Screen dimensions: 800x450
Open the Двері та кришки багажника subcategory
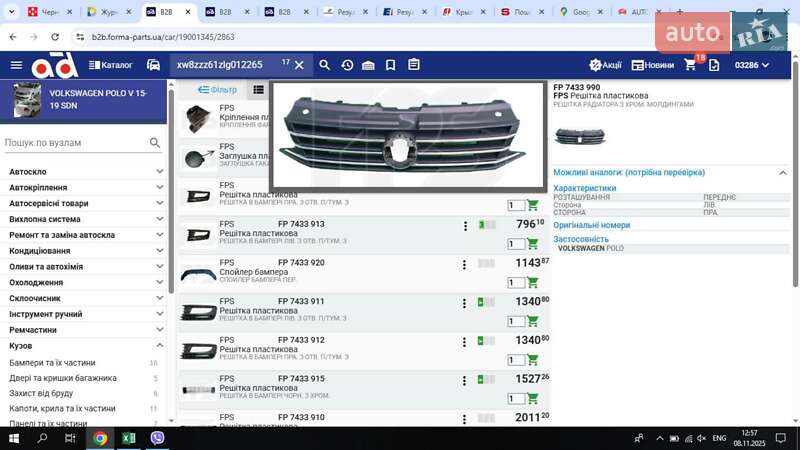click(63, 378)
